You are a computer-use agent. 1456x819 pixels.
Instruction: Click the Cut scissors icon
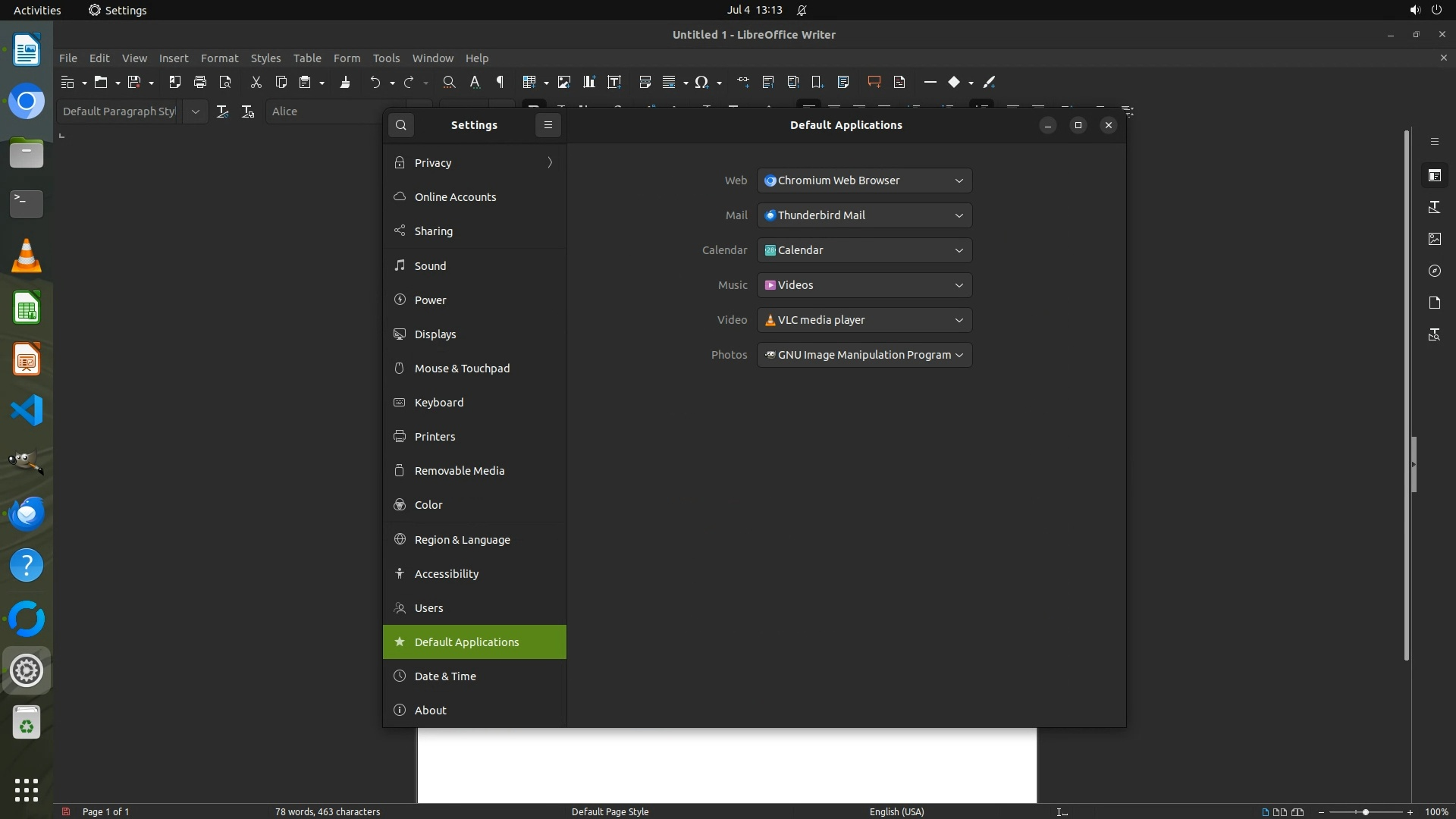pos(256,82)
